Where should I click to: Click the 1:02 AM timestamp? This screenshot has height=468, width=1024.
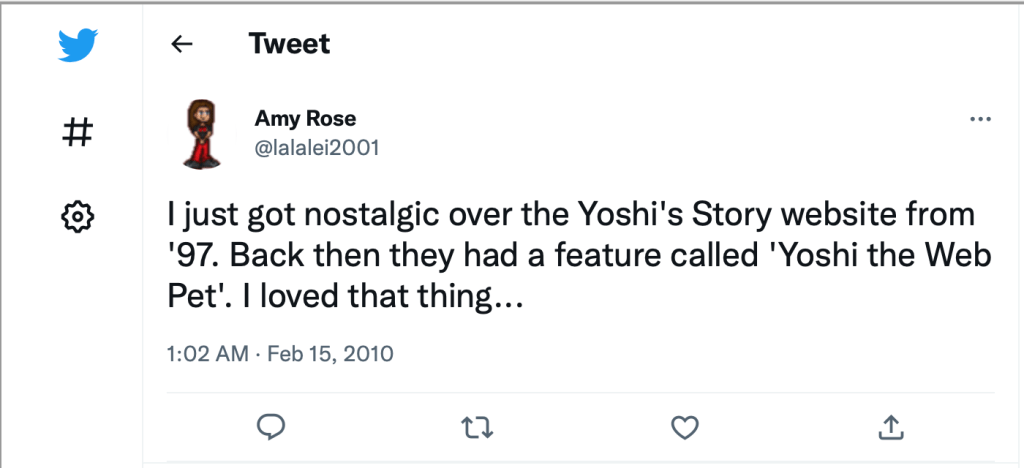[x=205, y=353]
